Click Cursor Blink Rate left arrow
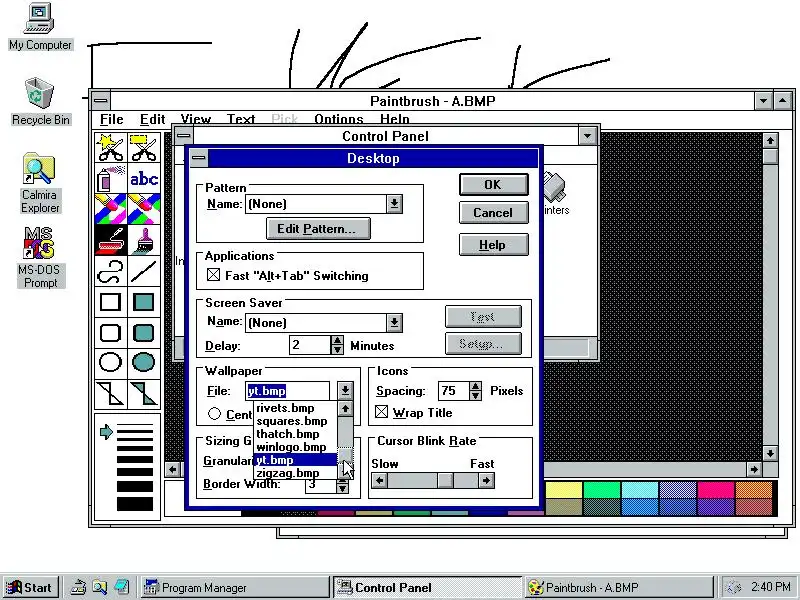This screenshot has height=600, width=800. coord(379,481)
